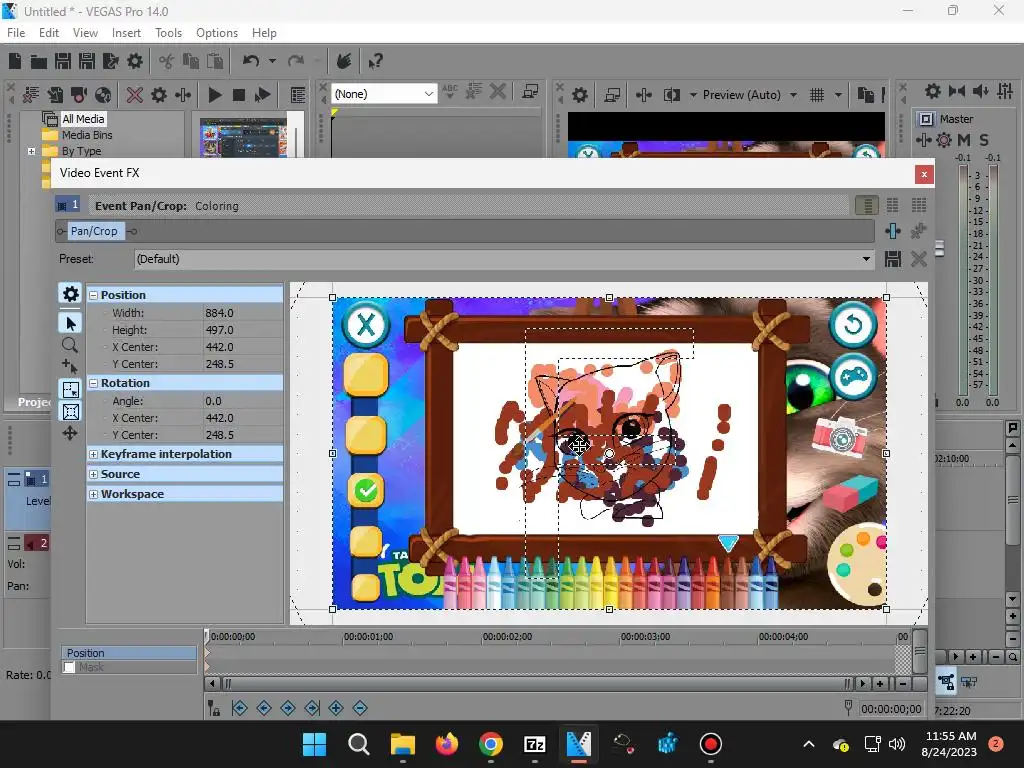The width and height of the screenshot is (1024, 768).
Task: Open the Insert menu
Action: [126, 33]
